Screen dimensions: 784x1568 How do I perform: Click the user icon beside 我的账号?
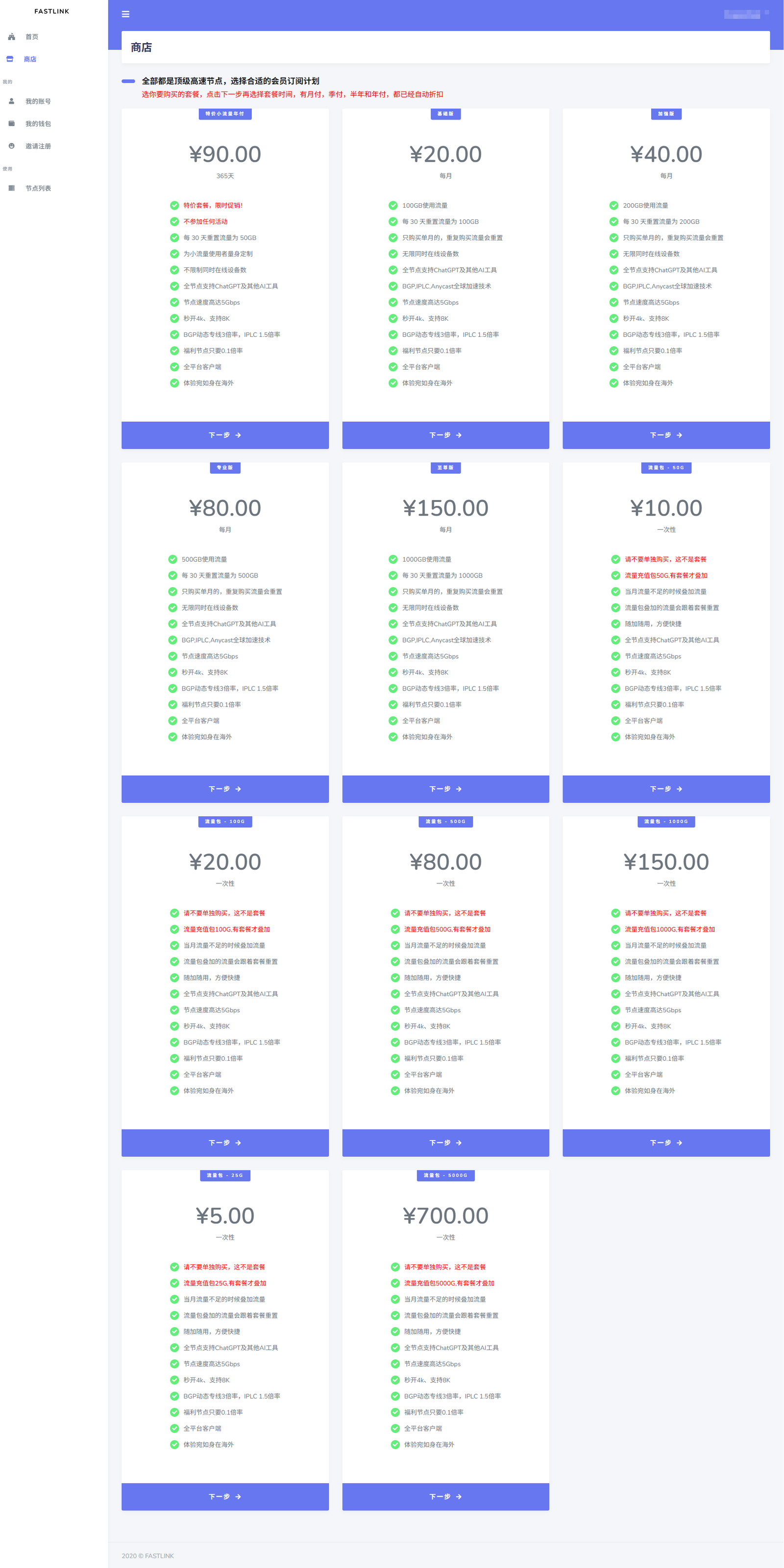coord(12,101)
